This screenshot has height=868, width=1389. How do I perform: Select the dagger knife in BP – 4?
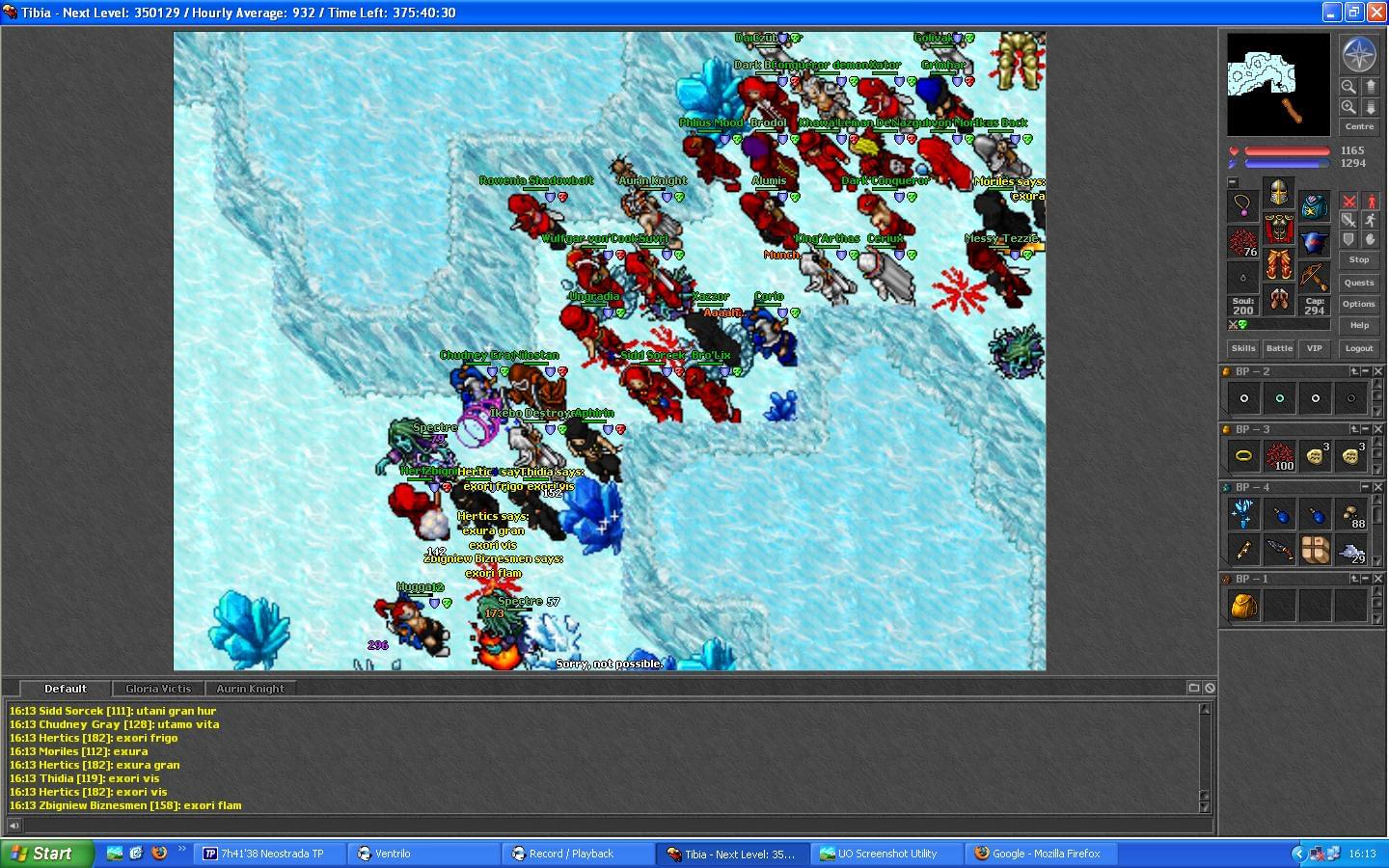pos(1280,550)
